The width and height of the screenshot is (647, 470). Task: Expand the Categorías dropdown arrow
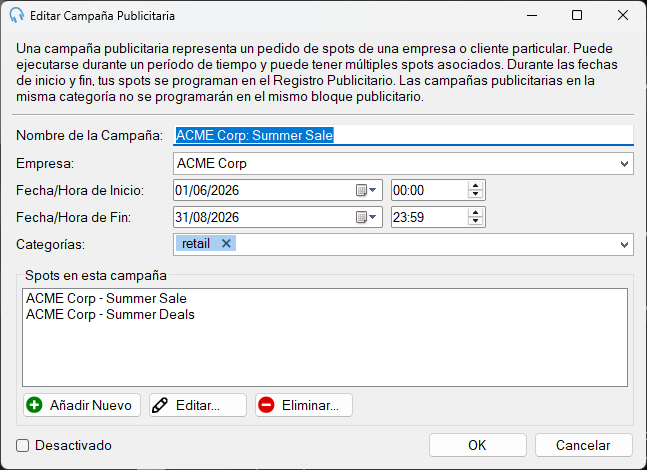[x=624, y=245]
